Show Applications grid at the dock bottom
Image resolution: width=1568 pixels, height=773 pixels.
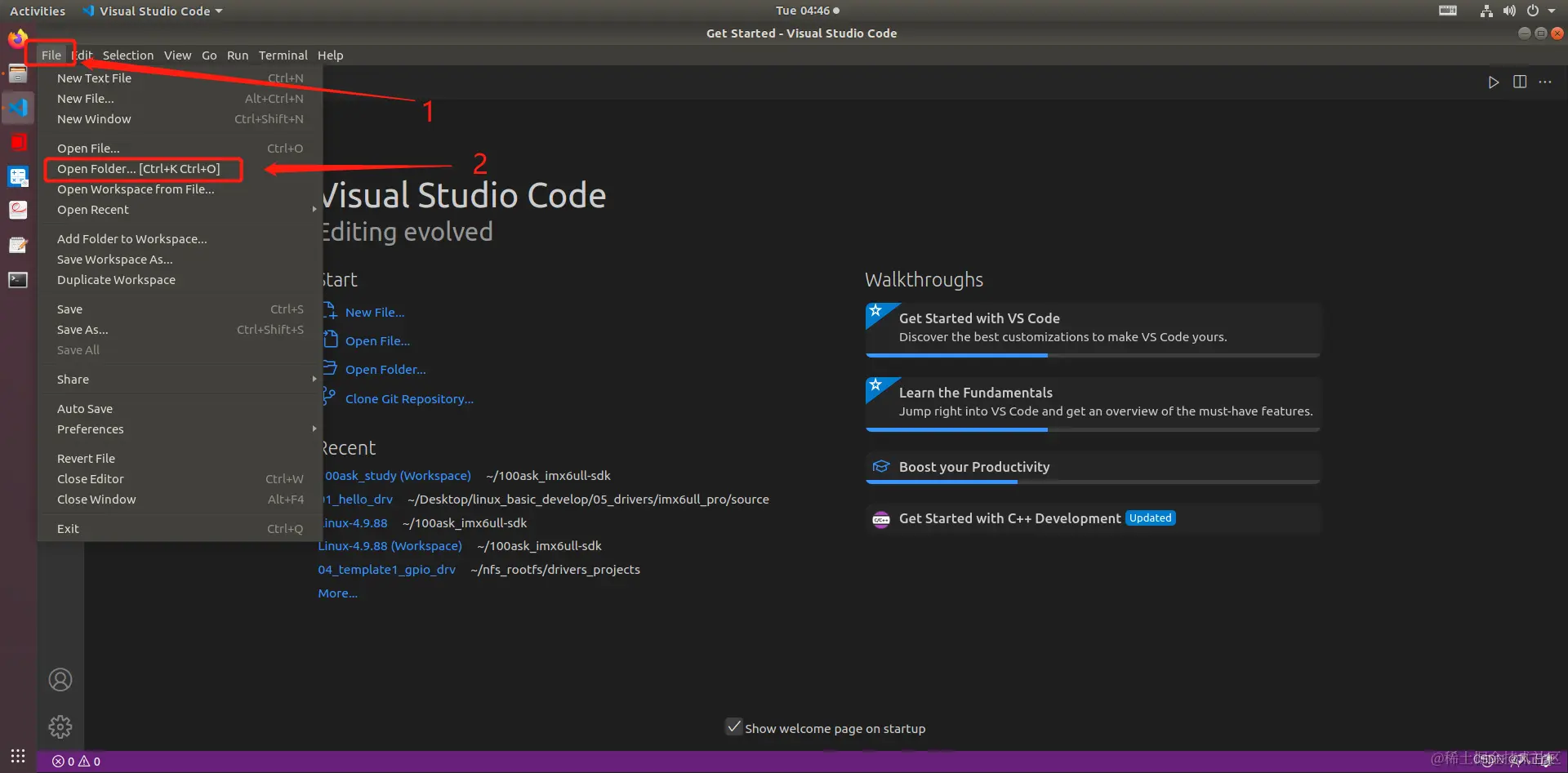click(18, 756)
